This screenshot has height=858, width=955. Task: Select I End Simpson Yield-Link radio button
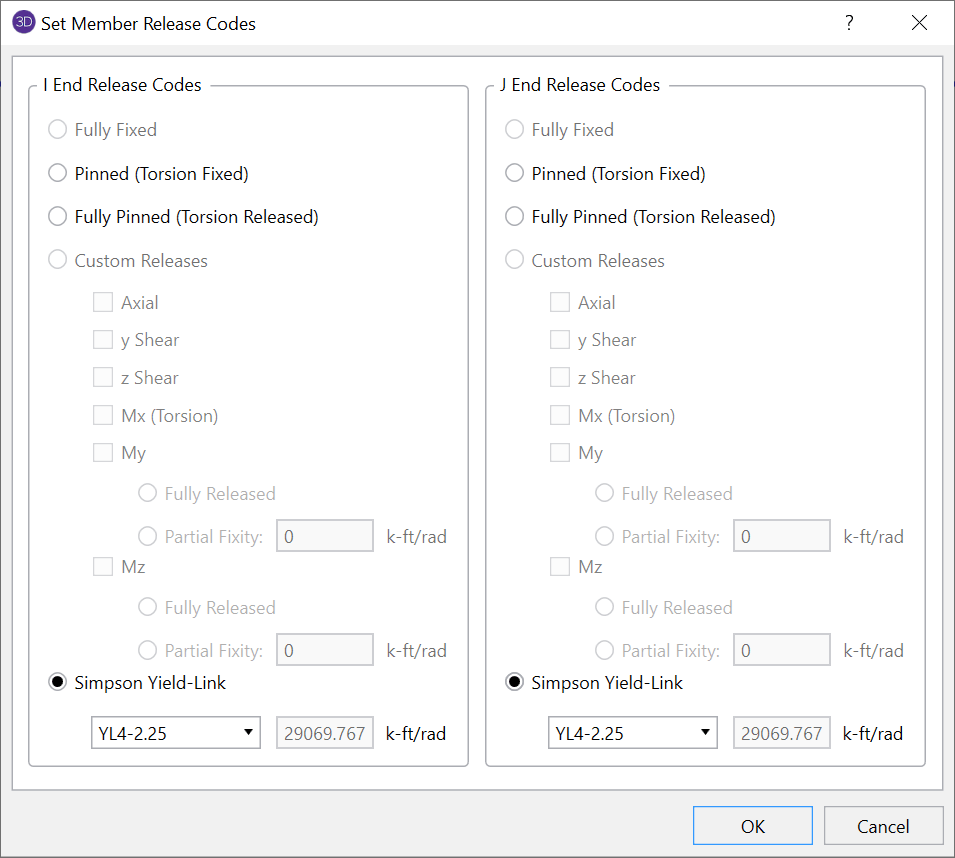click(x=58, y=684)
